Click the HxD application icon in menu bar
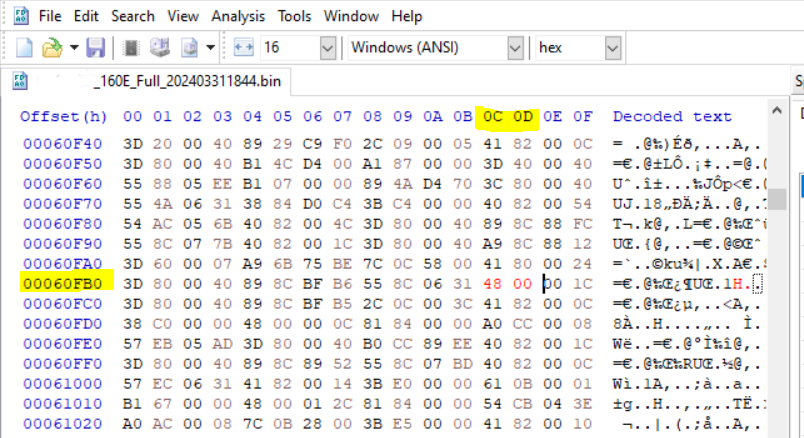804x438 pixels. pos(21,15)
